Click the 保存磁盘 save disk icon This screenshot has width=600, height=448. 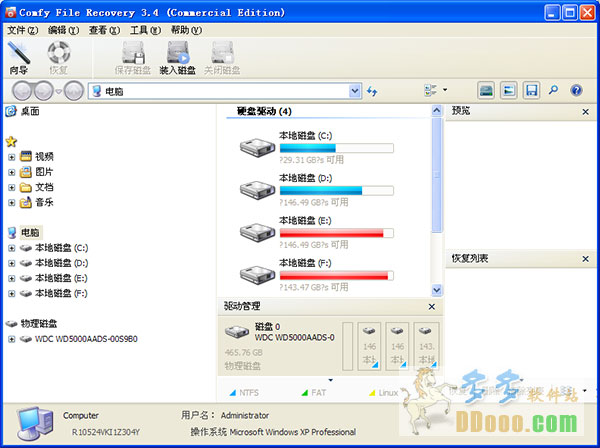(133, 58)
